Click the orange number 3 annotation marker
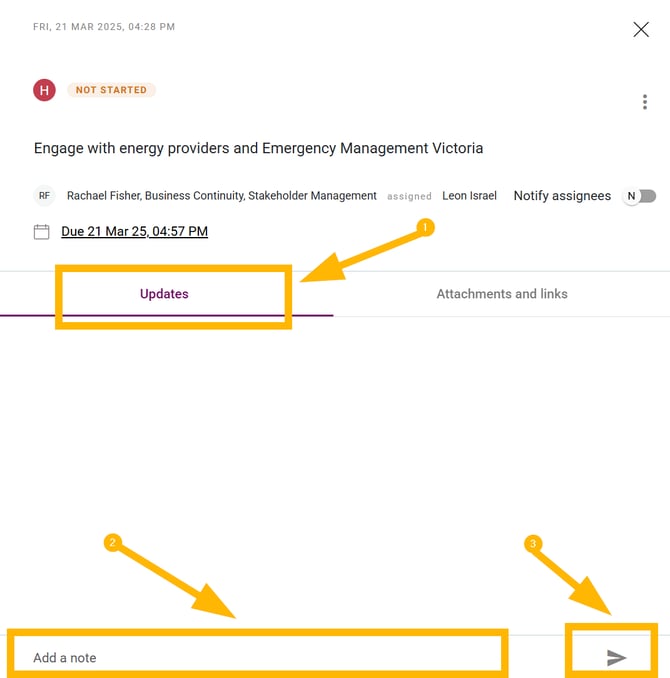Image resolution: width=670 pixels, height=678 pixels. 533,544
